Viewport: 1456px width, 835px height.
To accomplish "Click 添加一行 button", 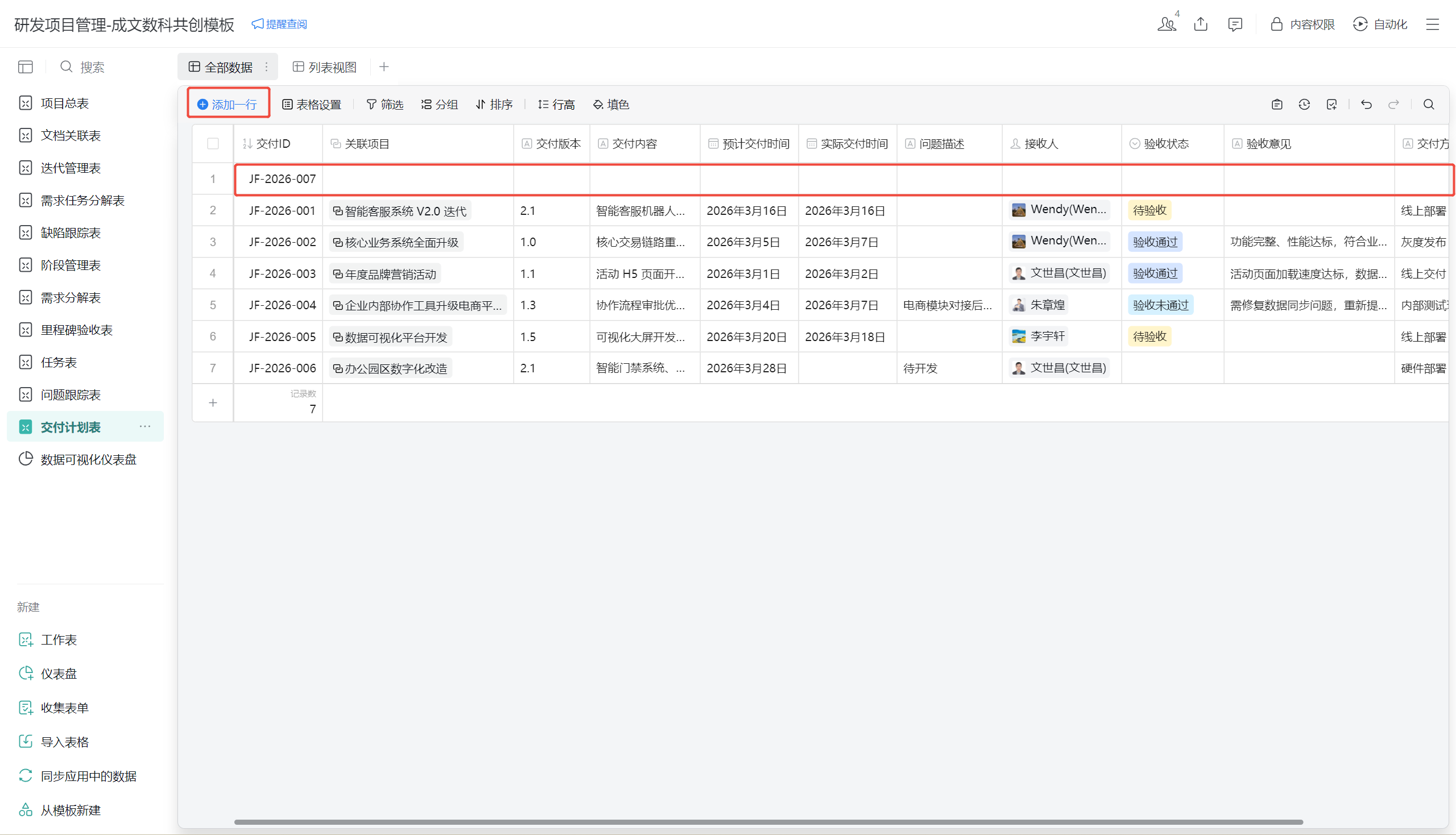I will [227, 105].
